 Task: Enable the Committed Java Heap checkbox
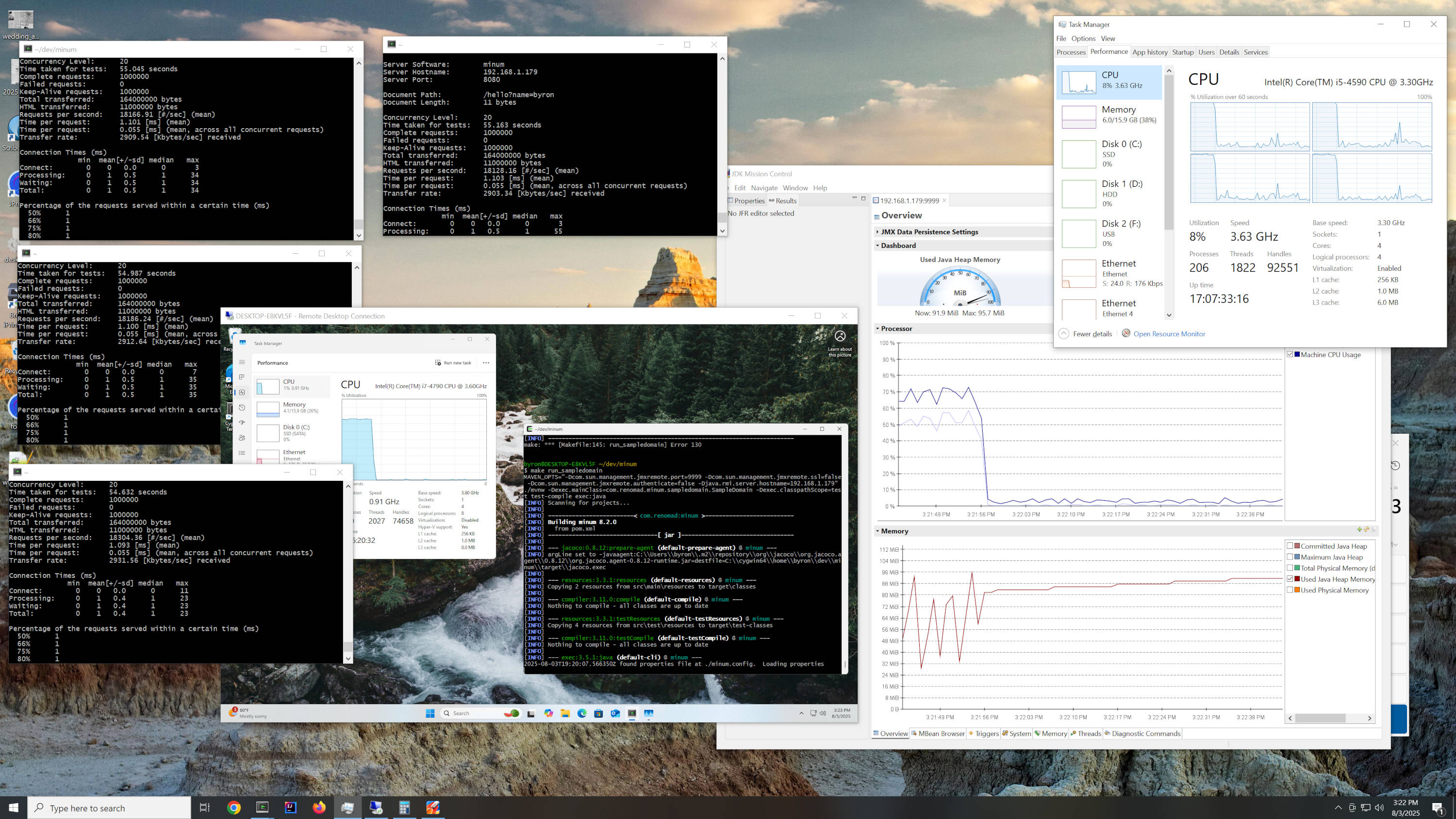click(1291, 546)
